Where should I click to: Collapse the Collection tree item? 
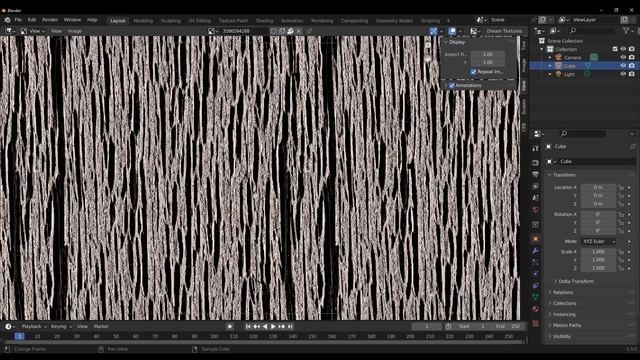tap(542, 49)
